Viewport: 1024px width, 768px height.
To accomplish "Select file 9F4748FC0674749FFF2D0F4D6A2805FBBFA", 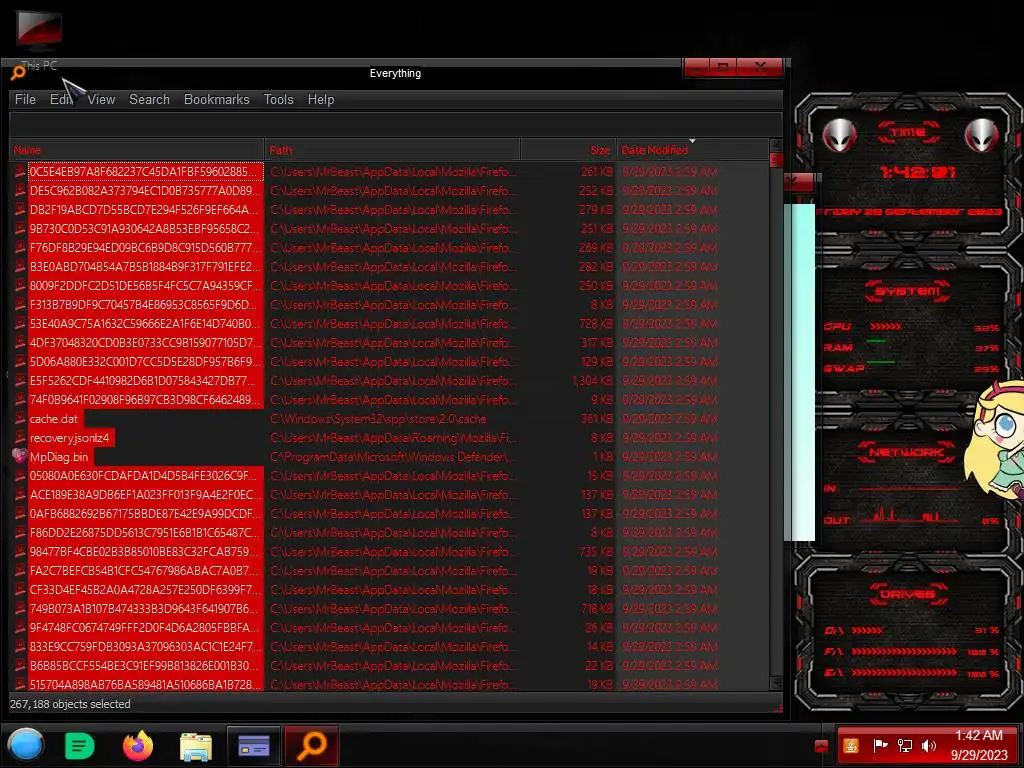I will pyautogui.click(x=145, y=628).
